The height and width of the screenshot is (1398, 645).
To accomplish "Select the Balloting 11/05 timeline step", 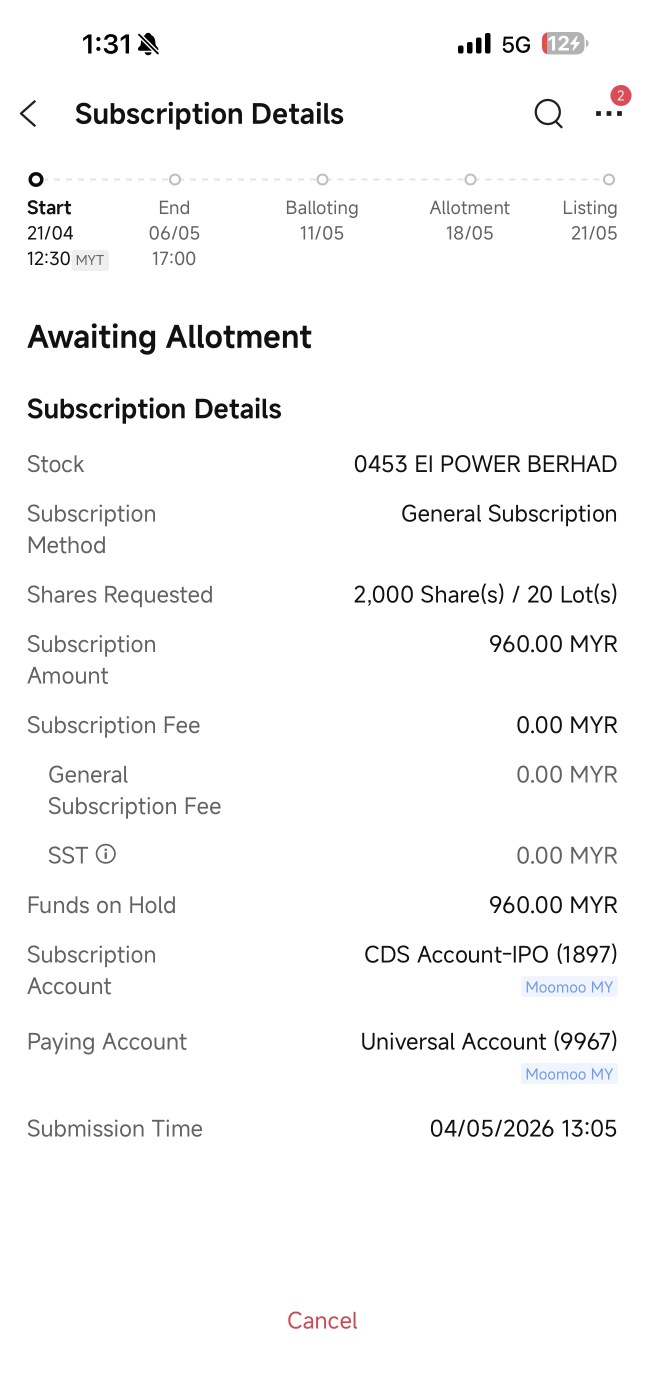I will (x=322, y=206).
